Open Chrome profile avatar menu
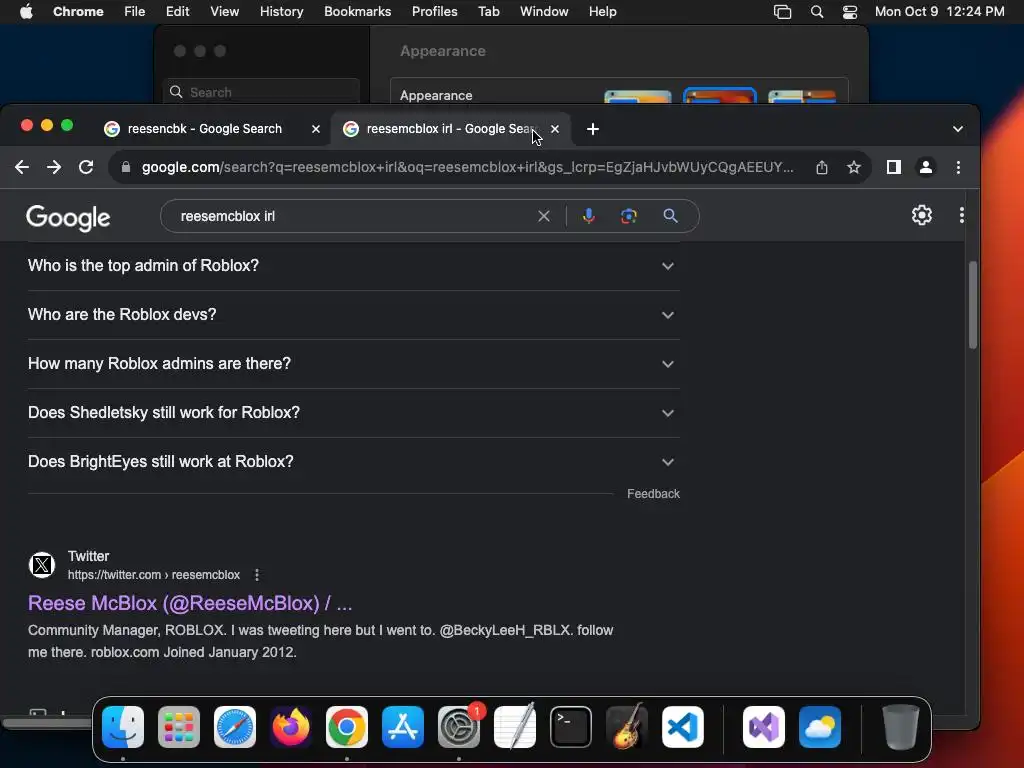The image size is (1024, 768). (925, 167)
